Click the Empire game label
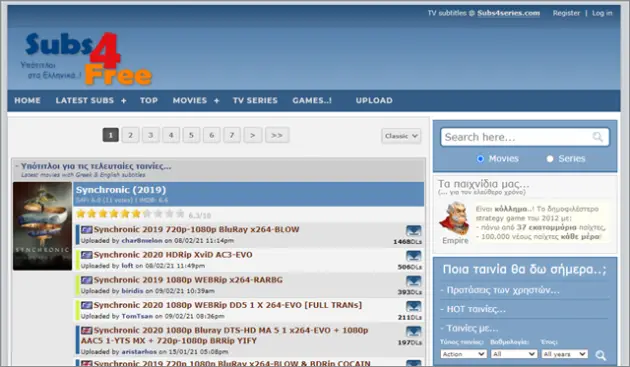This screenshot has height=367, width=630. [x=455, y=240]
